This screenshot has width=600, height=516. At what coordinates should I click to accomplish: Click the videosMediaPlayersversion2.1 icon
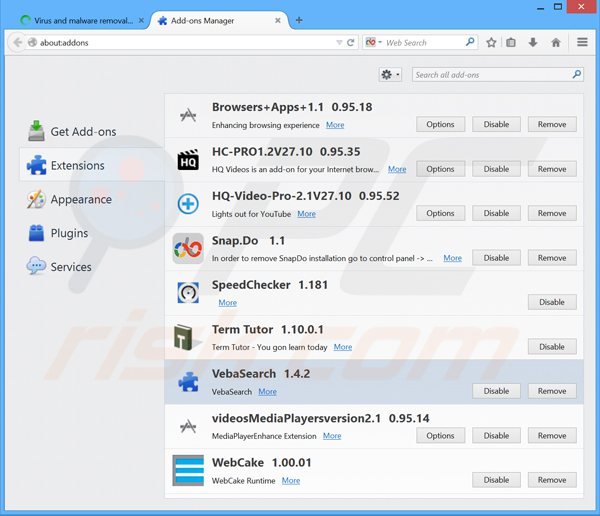(188, 426)
